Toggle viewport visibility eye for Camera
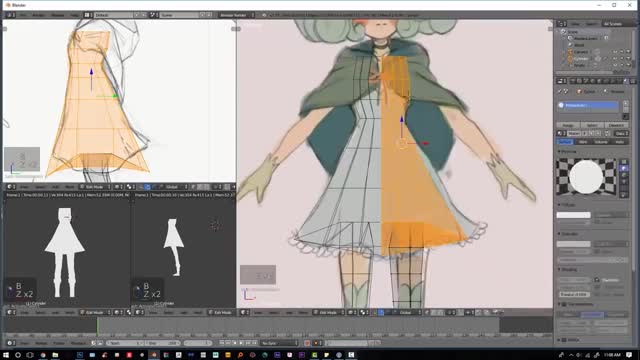This screenshot has width=640, height=360. (615, 52)
